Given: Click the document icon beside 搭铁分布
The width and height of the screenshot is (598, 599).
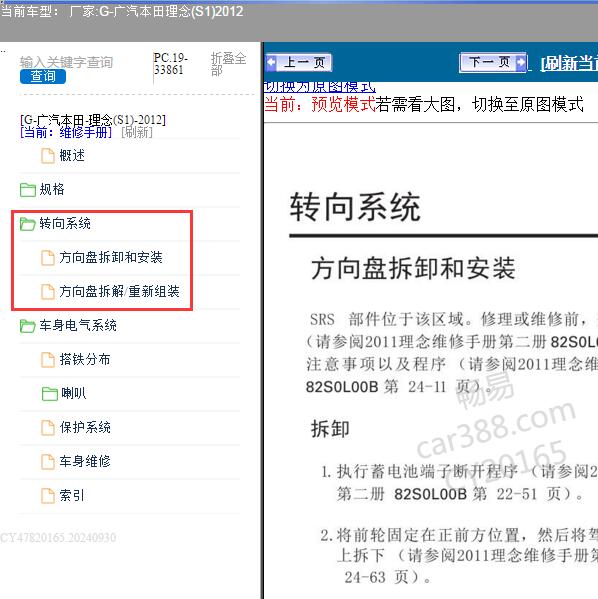Looking at the screenshot, I should tap(48, 360).
